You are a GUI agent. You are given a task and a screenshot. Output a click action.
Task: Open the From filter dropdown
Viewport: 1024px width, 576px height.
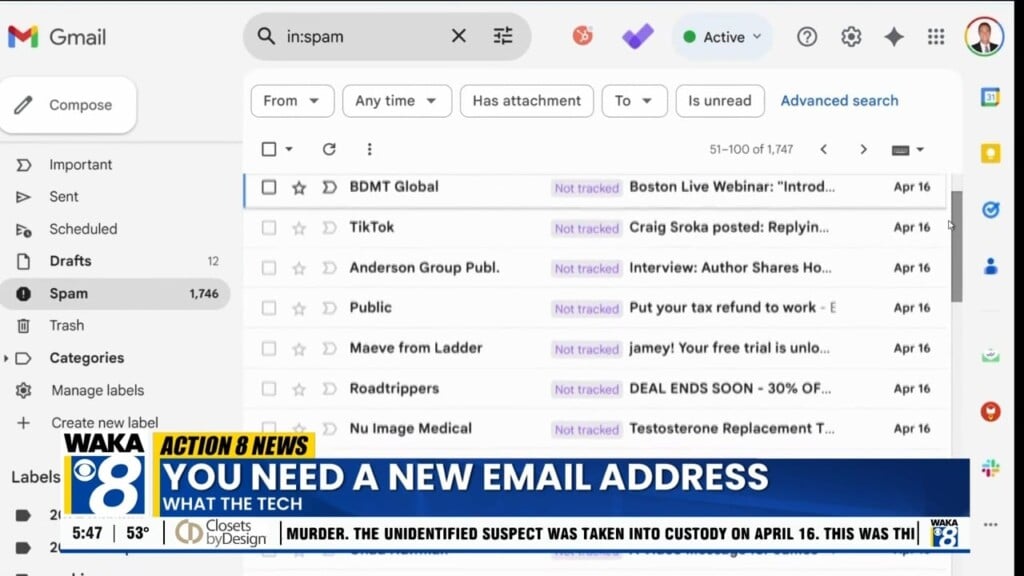[x=292, y=101]
